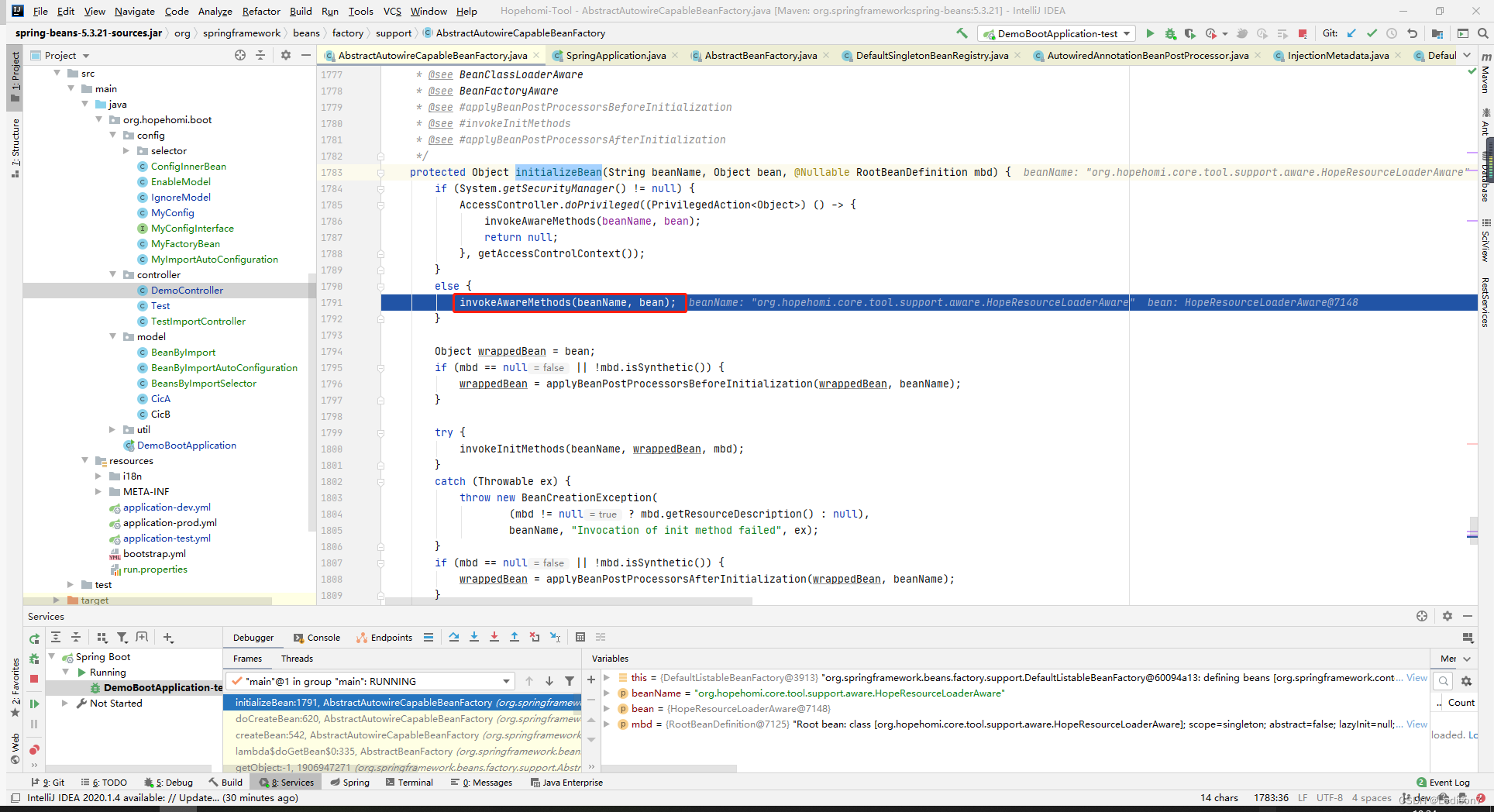Open Project view mode dropdown
Viewport: 1494px width, 812px height.
coord(60,55)
